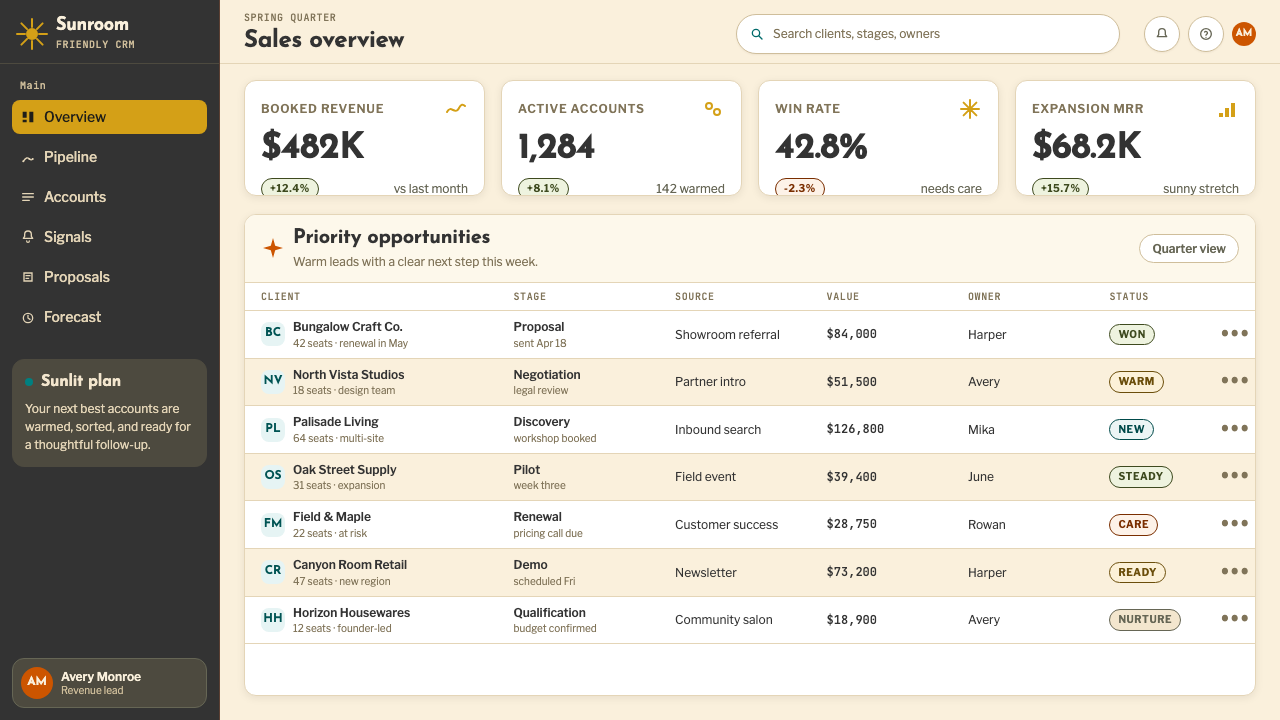Expand row actions for Horizon Housewares
This screenshot has height=720, width=1280.
1235,619
